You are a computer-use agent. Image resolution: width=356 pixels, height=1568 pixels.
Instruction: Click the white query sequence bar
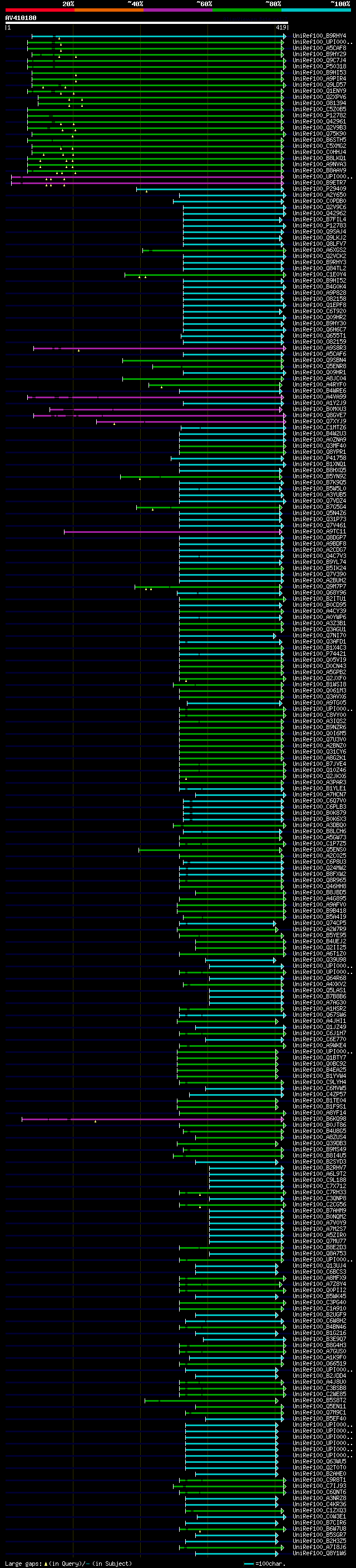[147, 22]
